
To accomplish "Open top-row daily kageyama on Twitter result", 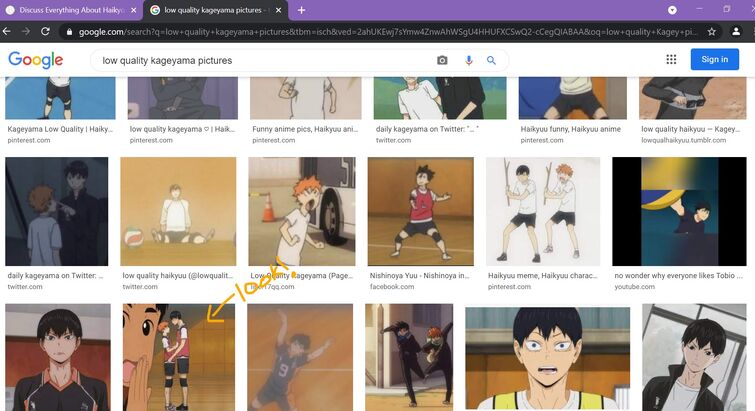I will click(427, 129).
